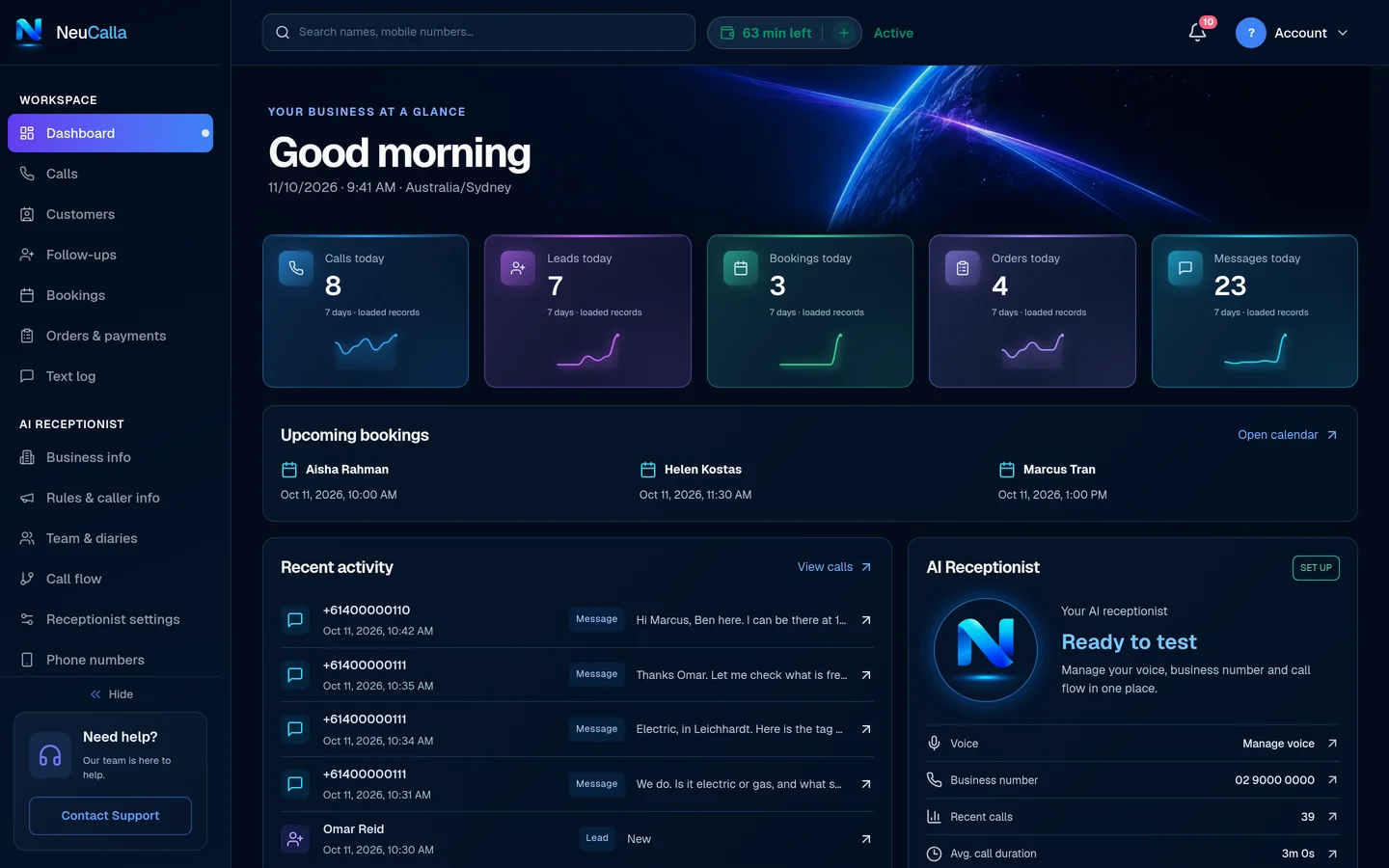Click the View calls link
This screenshot has height=868, width=1389.
point(834,567)
